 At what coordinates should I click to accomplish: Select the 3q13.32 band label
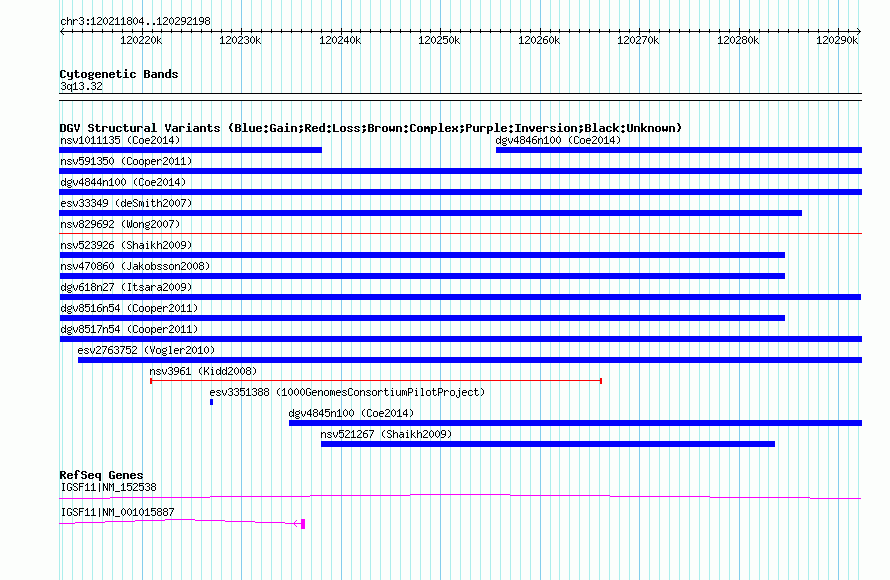(x=81, y=86)
